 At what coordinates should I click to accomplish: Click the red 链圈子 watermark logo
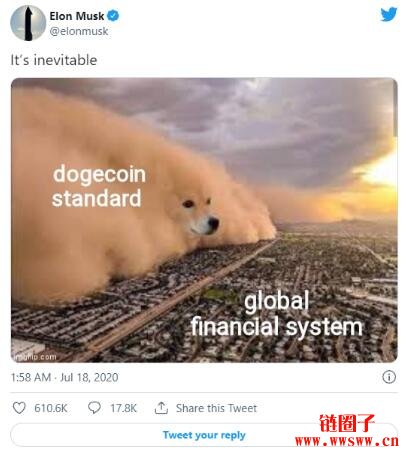pos(347,423)
